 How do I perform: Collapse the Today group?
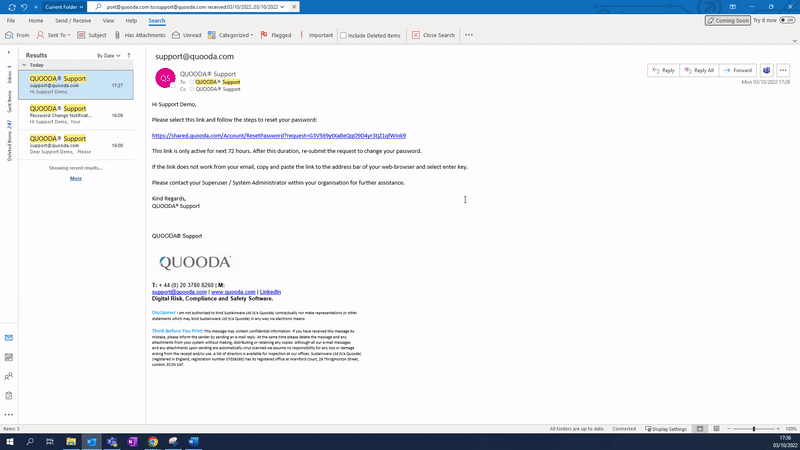[24, 65]
